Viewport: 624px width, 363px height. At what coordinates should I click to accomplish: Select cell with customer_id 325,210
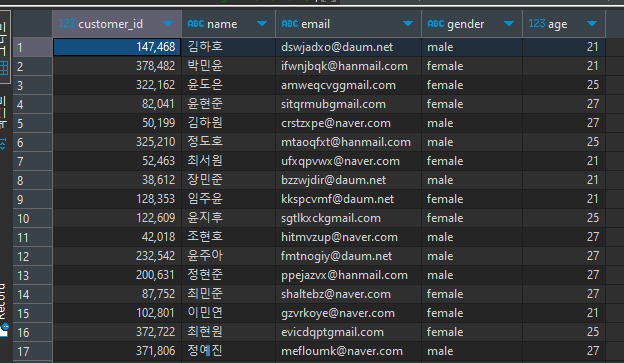pos(117,142)
